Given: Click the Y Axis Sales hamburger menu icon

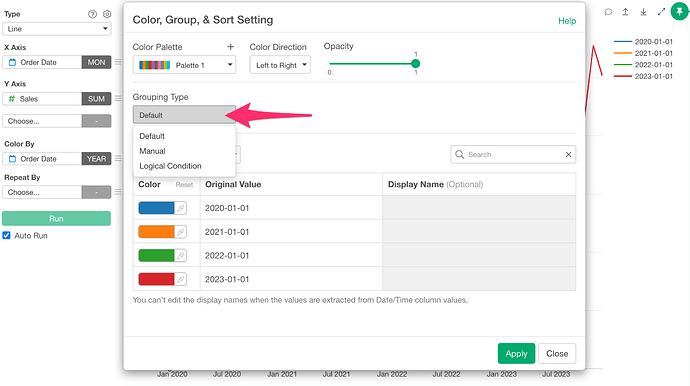Looking at the screenshot, I should 118,99.
